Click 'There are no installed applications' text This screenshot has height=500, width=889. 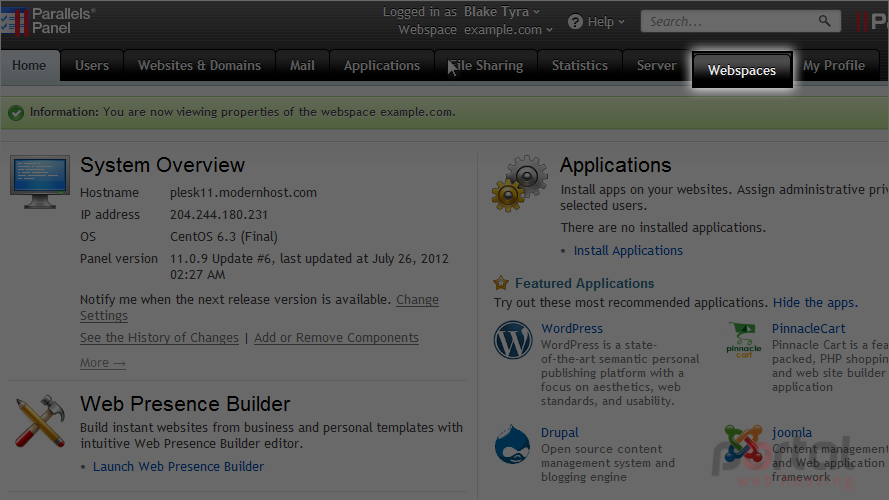(663, 228)
